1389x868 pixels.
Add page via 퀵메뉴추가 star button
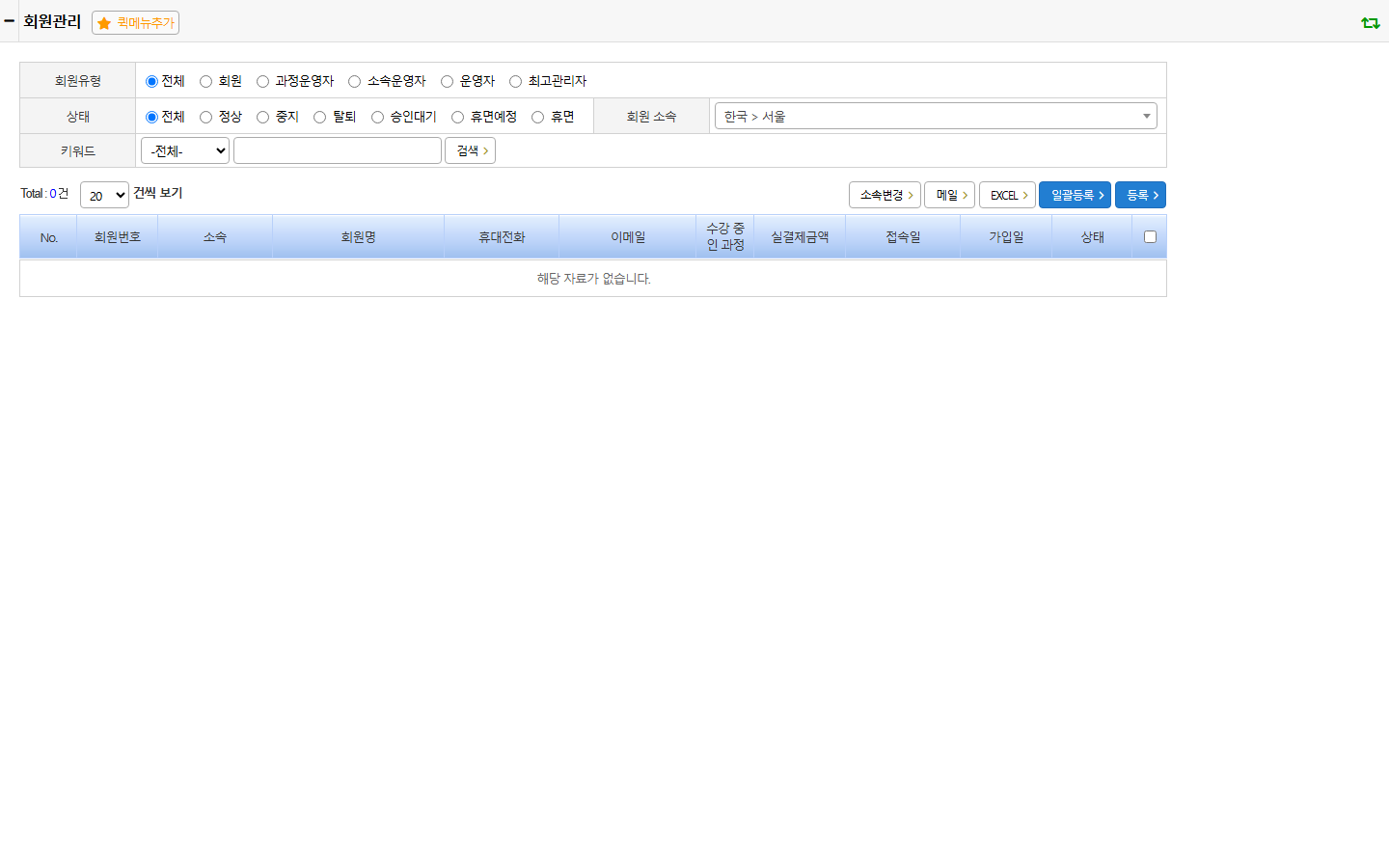click(136, 22)
